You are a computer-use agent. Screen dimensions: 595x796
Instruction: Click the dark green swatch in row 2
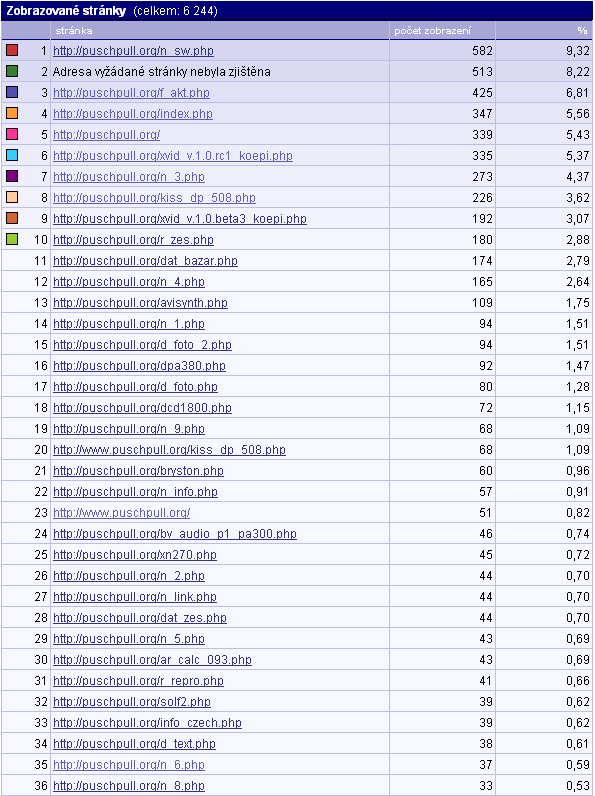click(12, 71)
